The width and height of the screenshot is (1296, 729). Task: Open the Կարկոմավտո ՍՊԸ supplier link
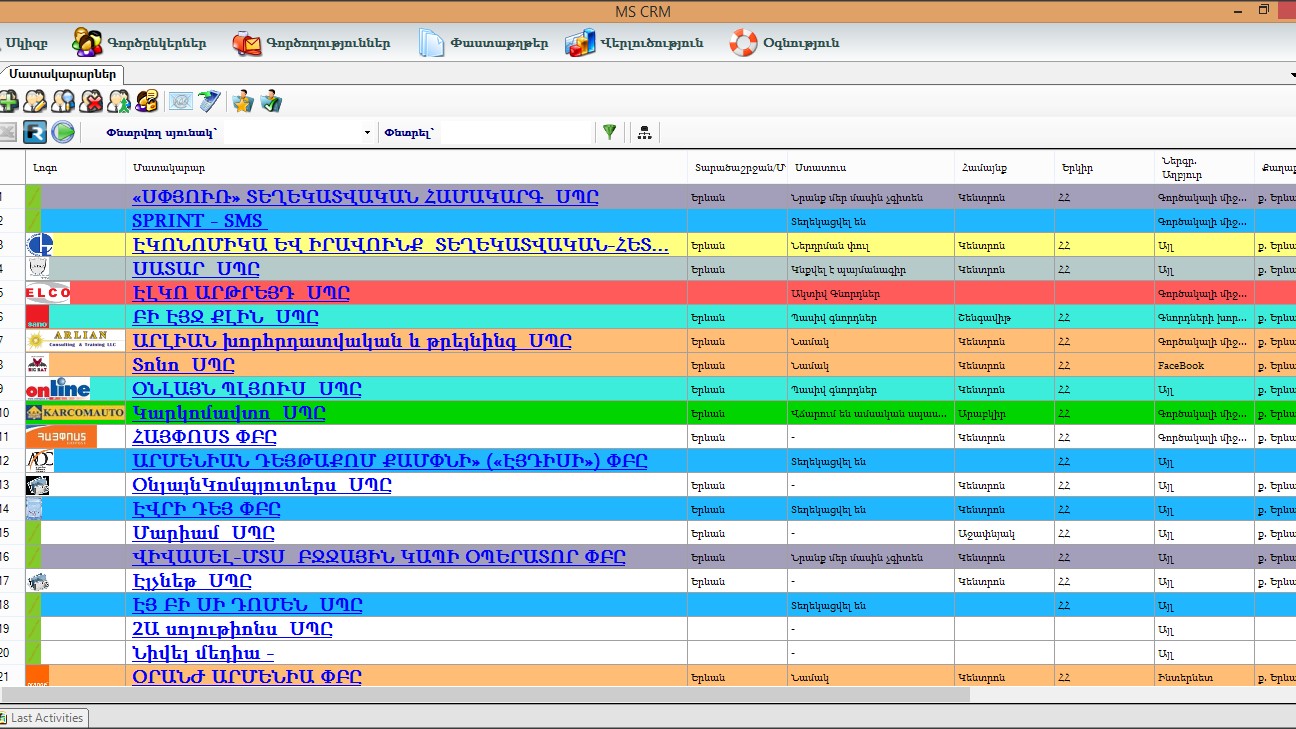229,413
